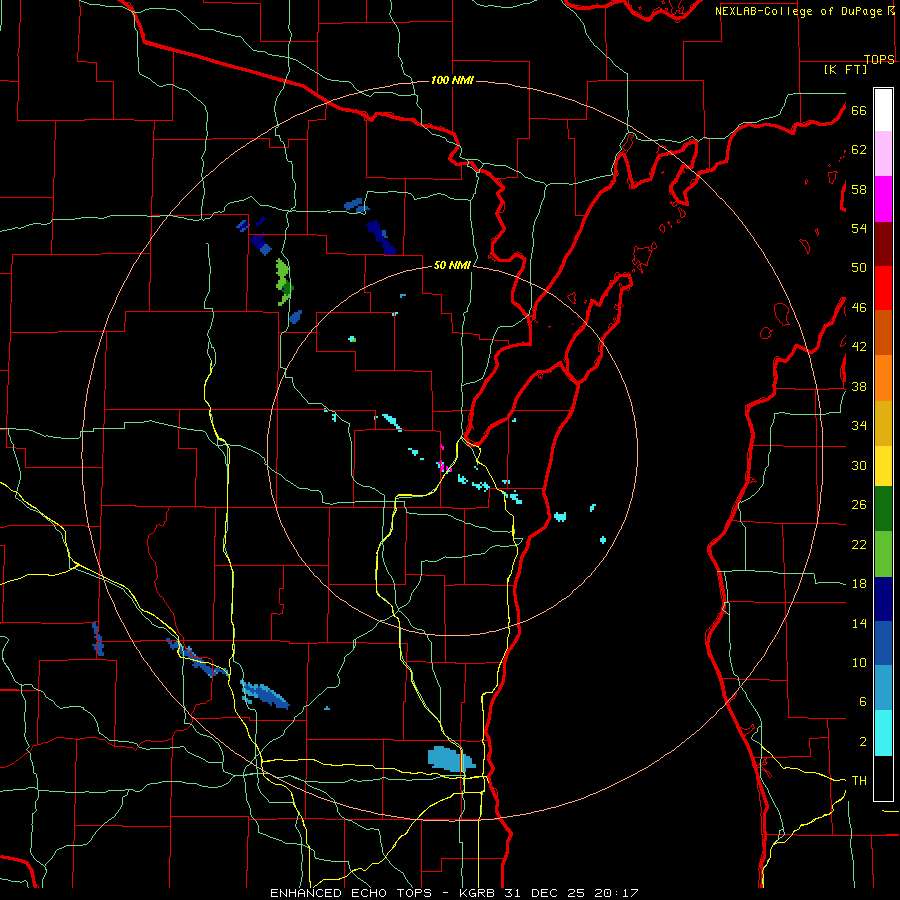Image resolution: width=900 pixels, height=900 pixels.
Task: Click the 100 NMI range ring label
Action: [452, 80]
